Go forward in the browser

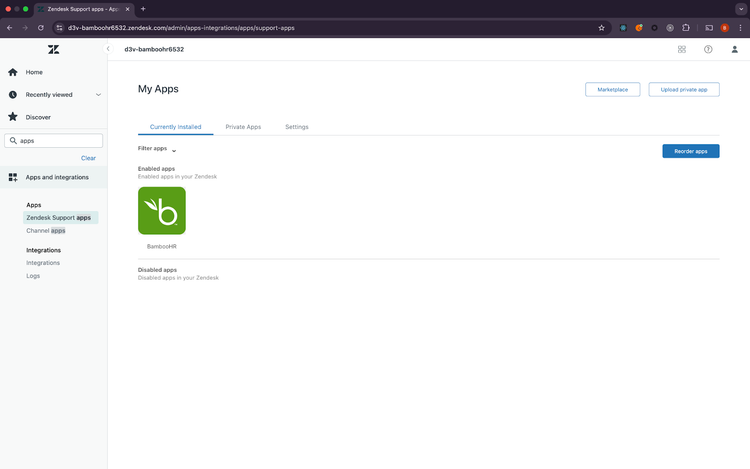[x=25, y=28]
